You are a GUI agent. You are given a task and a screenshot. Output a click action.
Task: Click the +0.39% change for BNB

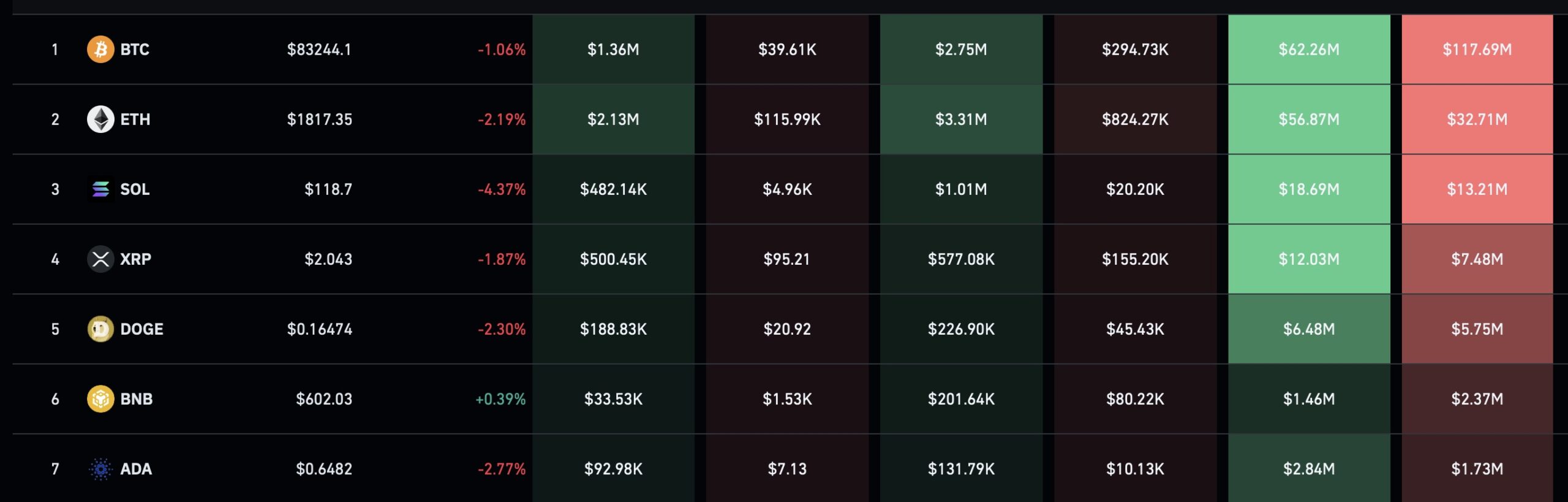500,398
